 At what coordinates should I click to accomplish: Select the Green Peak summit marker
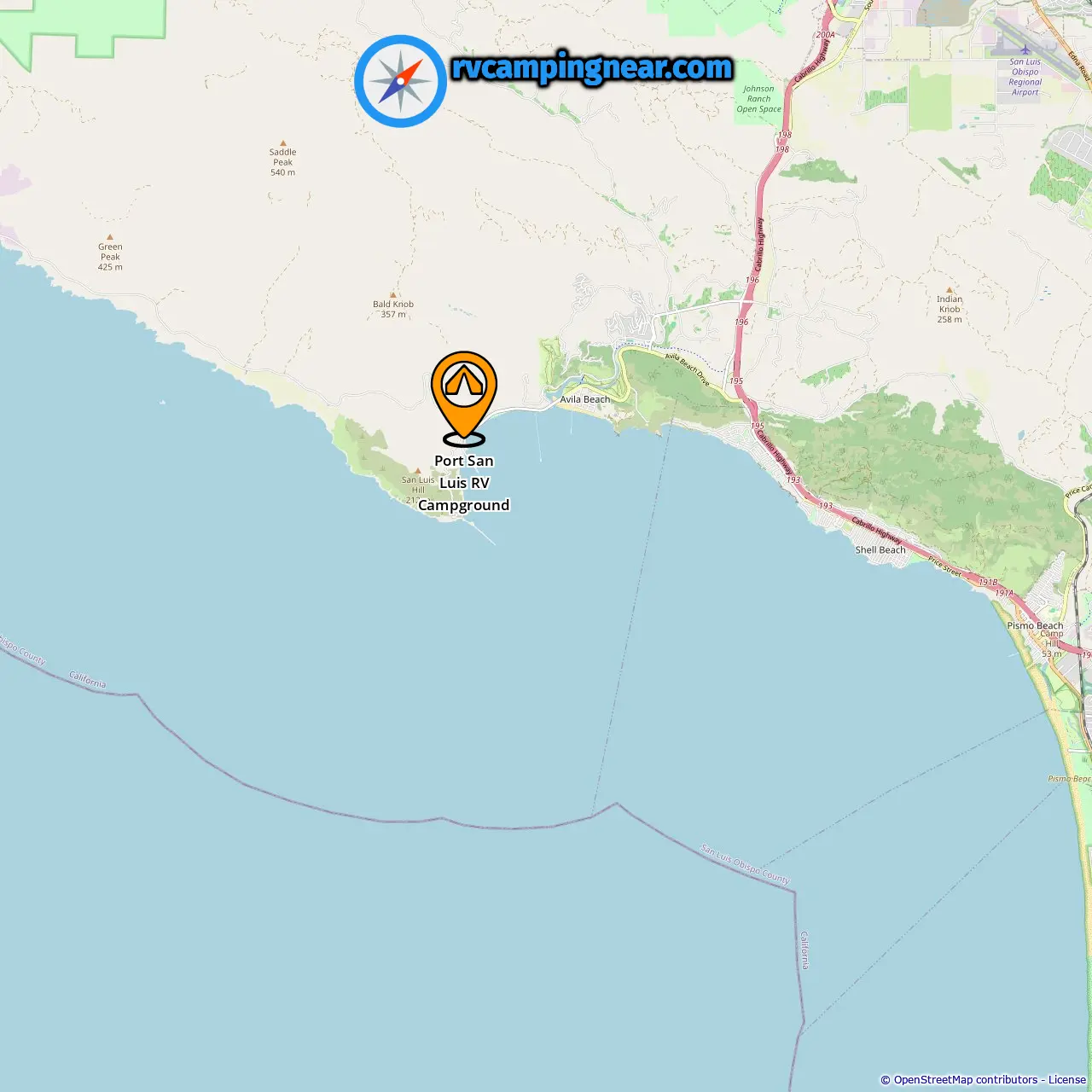pos(110,237)
